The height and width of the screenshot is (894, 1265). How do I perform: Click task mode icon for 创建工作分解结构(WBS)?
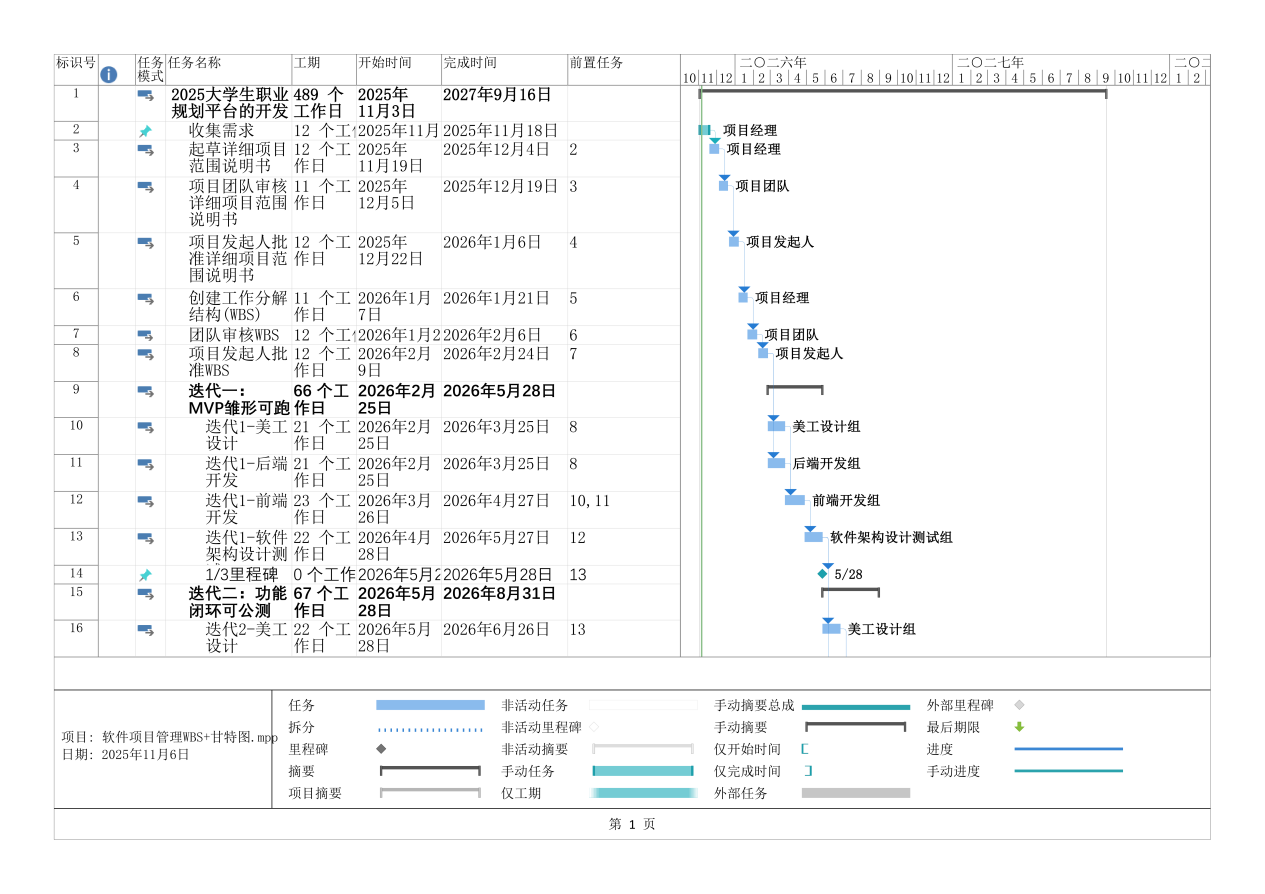(x=146, y=299)
